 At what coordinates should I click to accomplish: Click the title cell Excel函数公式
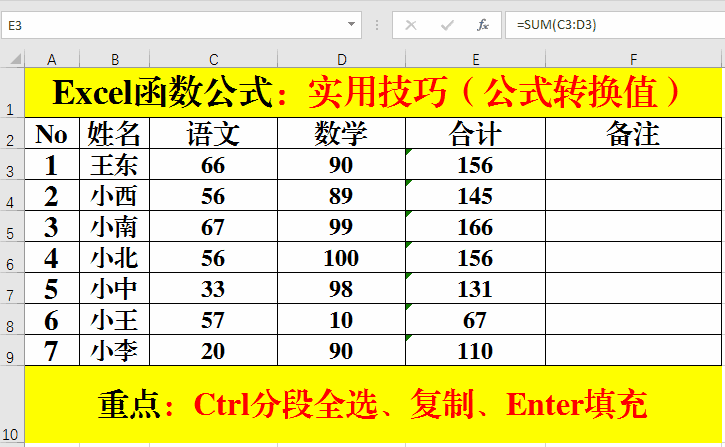(373, 92)
